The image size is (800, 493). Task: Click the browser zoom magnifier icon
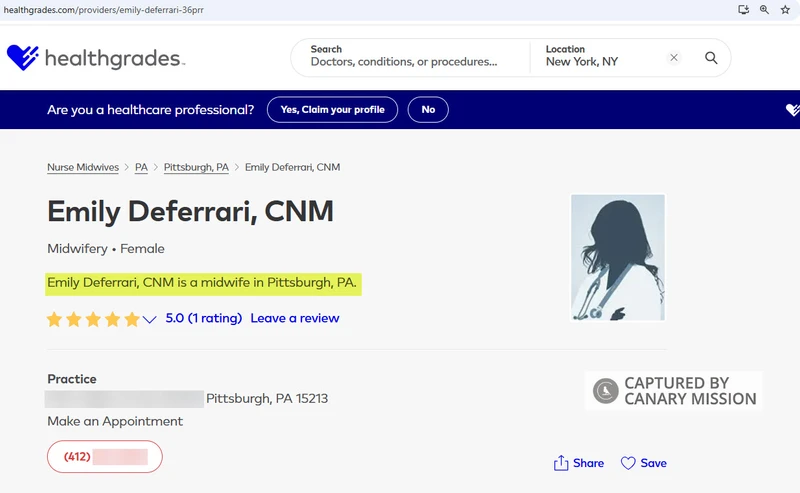[x=764, y=10]
